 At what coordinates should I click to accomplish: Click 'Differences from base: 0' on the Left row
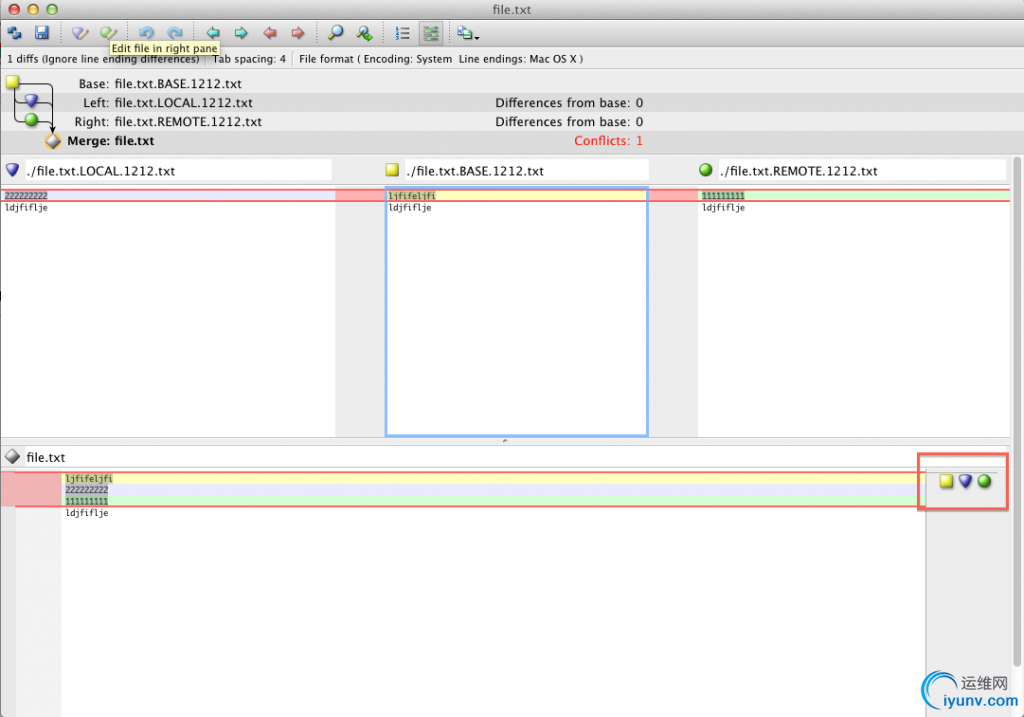click(569, 103)
